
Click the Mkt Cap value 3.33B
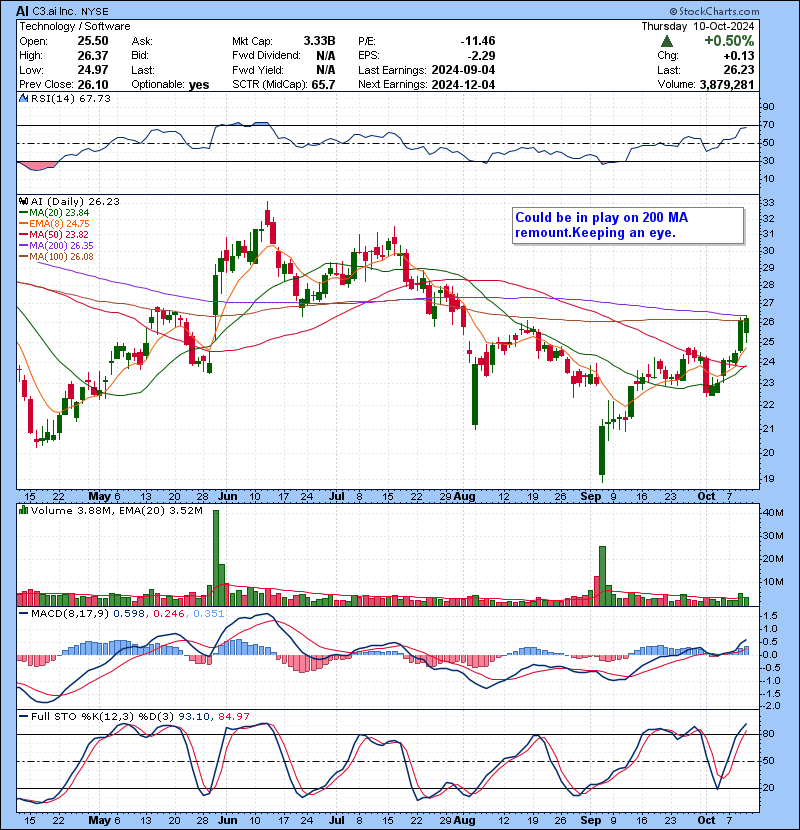pos(319,41)
